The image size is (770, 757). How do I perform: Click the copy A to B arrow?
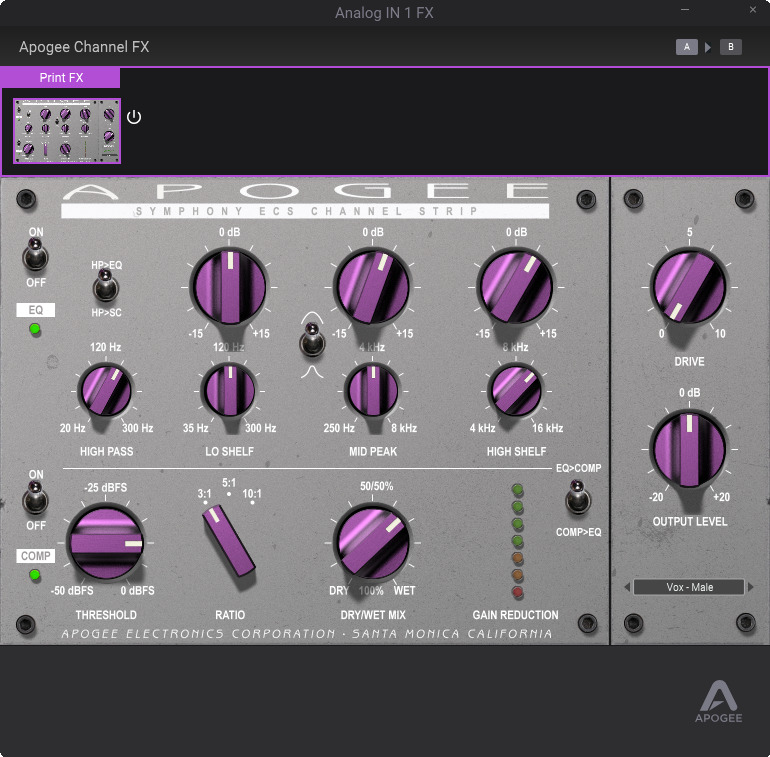tap(708, 47)
